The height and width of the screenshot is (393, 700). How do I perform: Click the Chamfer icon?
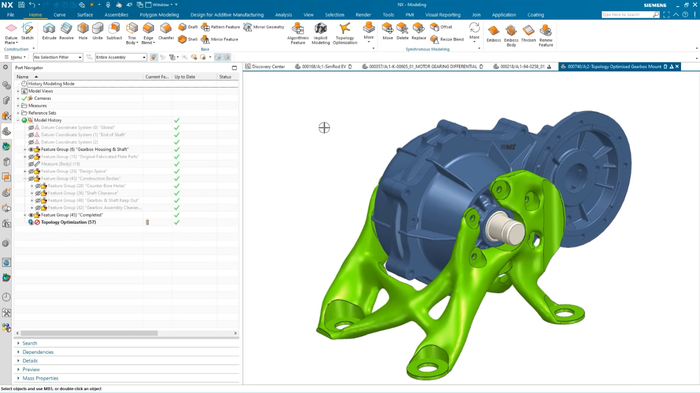pos(166,31)
